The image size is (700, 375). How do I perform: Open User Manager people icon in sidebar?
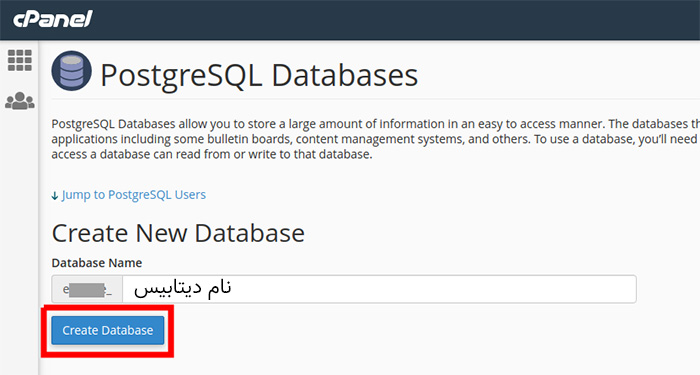point(20,101)
